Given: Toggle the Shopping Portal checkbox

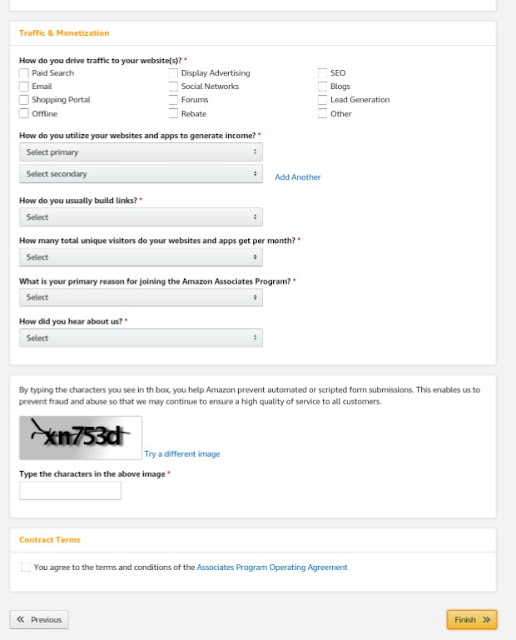Looking at the screenshot, I should pos(24,100).
